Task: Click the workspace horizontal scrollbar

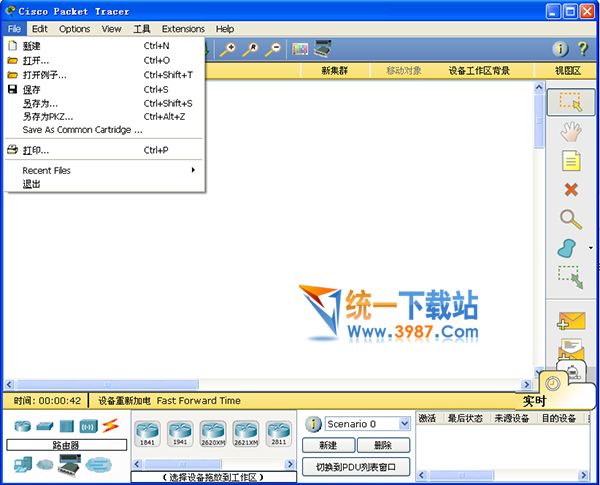Action: [270, 384]
